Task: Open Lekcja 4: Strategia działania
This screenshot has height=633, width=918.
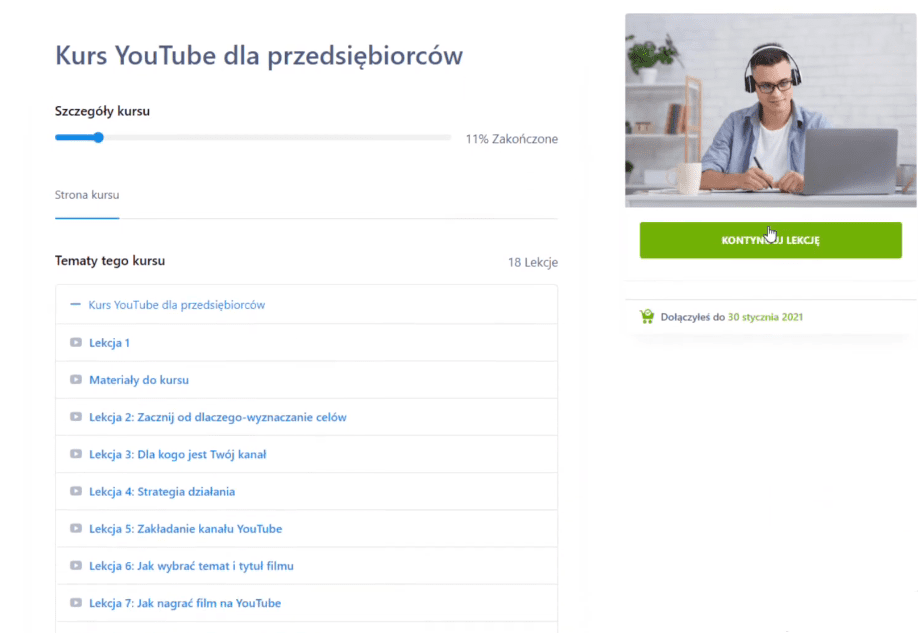Action: coord(162,492)
